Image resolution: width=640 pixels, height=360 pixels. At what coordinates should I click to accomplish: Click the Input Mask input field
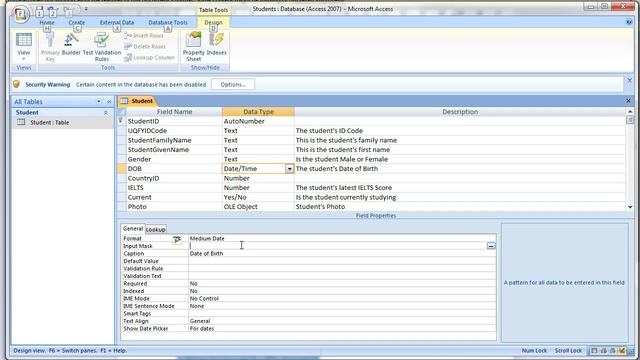pos(338,246)
